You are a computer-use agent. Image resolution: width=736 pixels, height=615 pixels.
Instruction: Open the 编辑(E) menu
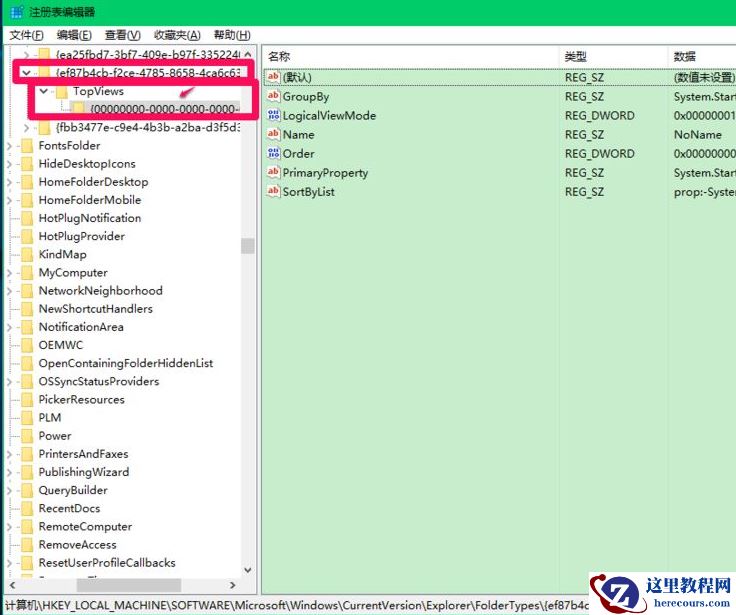[x=74, y=35]
